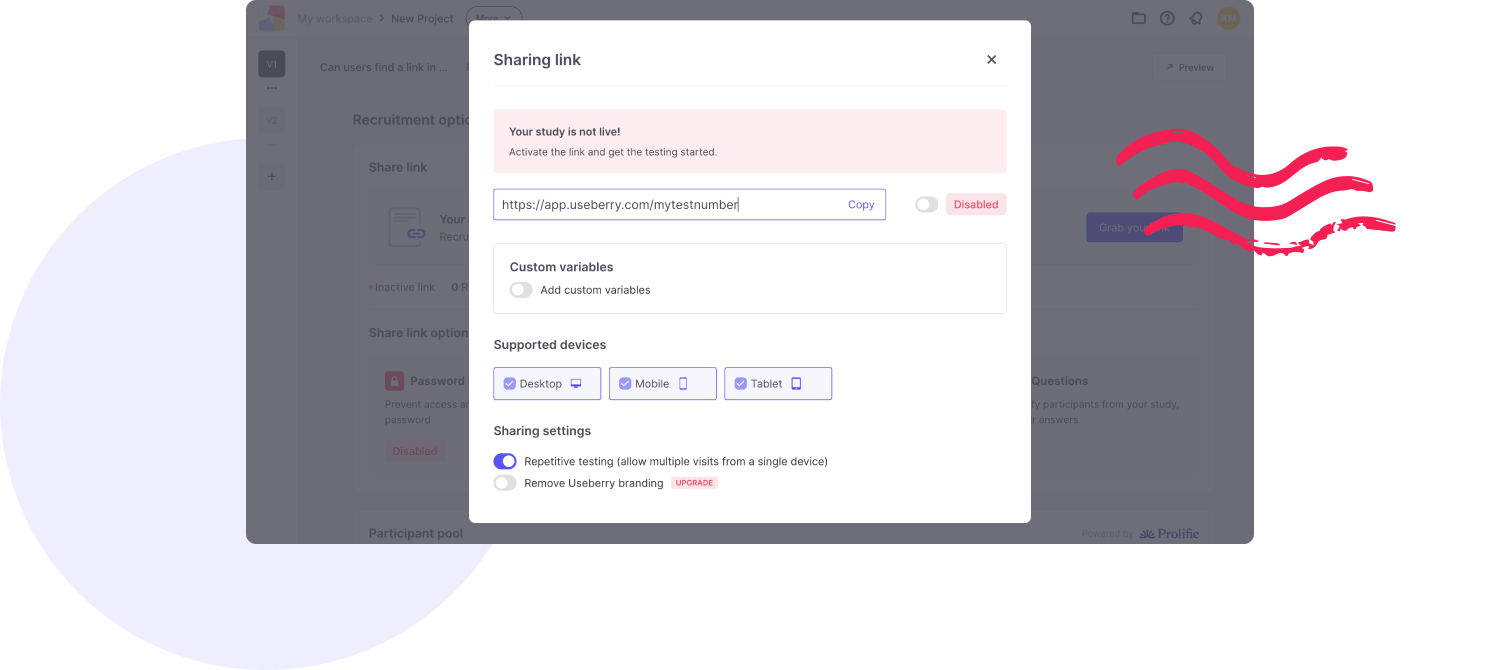Uncheck the Tablet supported device
Screen dimensions: 1498x670
click(740, 383)
